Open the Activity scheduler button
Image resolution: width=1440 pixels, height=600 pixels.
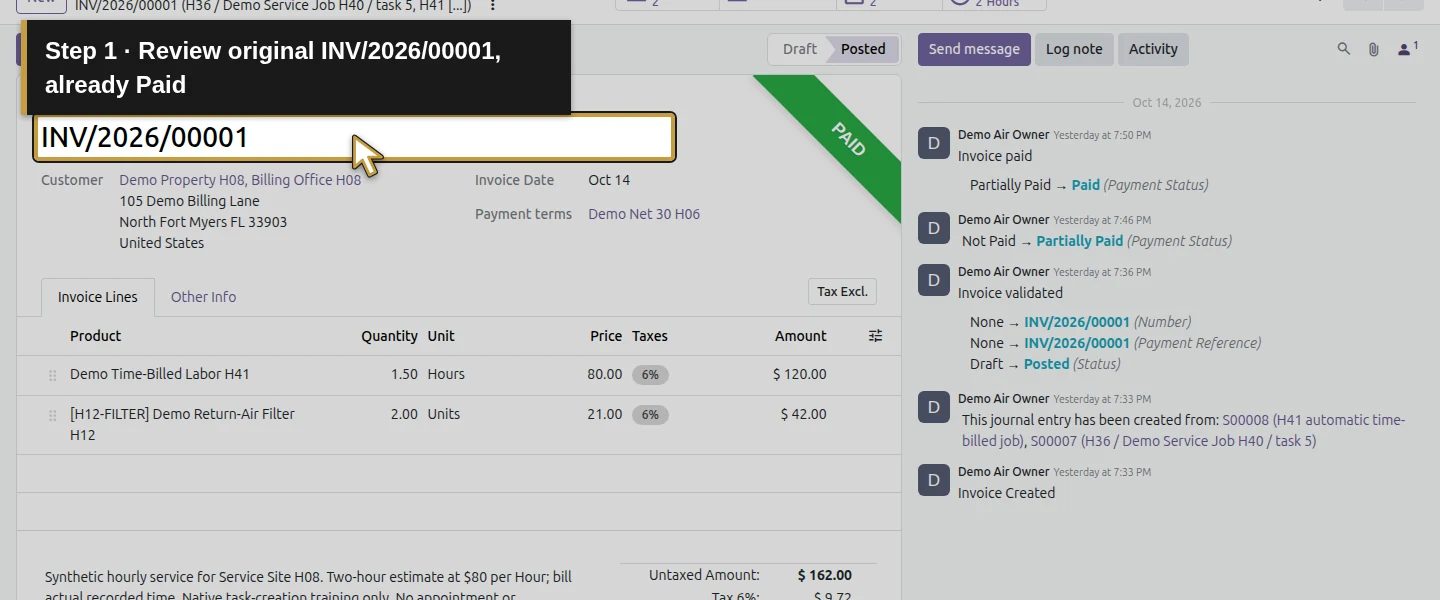click(1153, 49)
